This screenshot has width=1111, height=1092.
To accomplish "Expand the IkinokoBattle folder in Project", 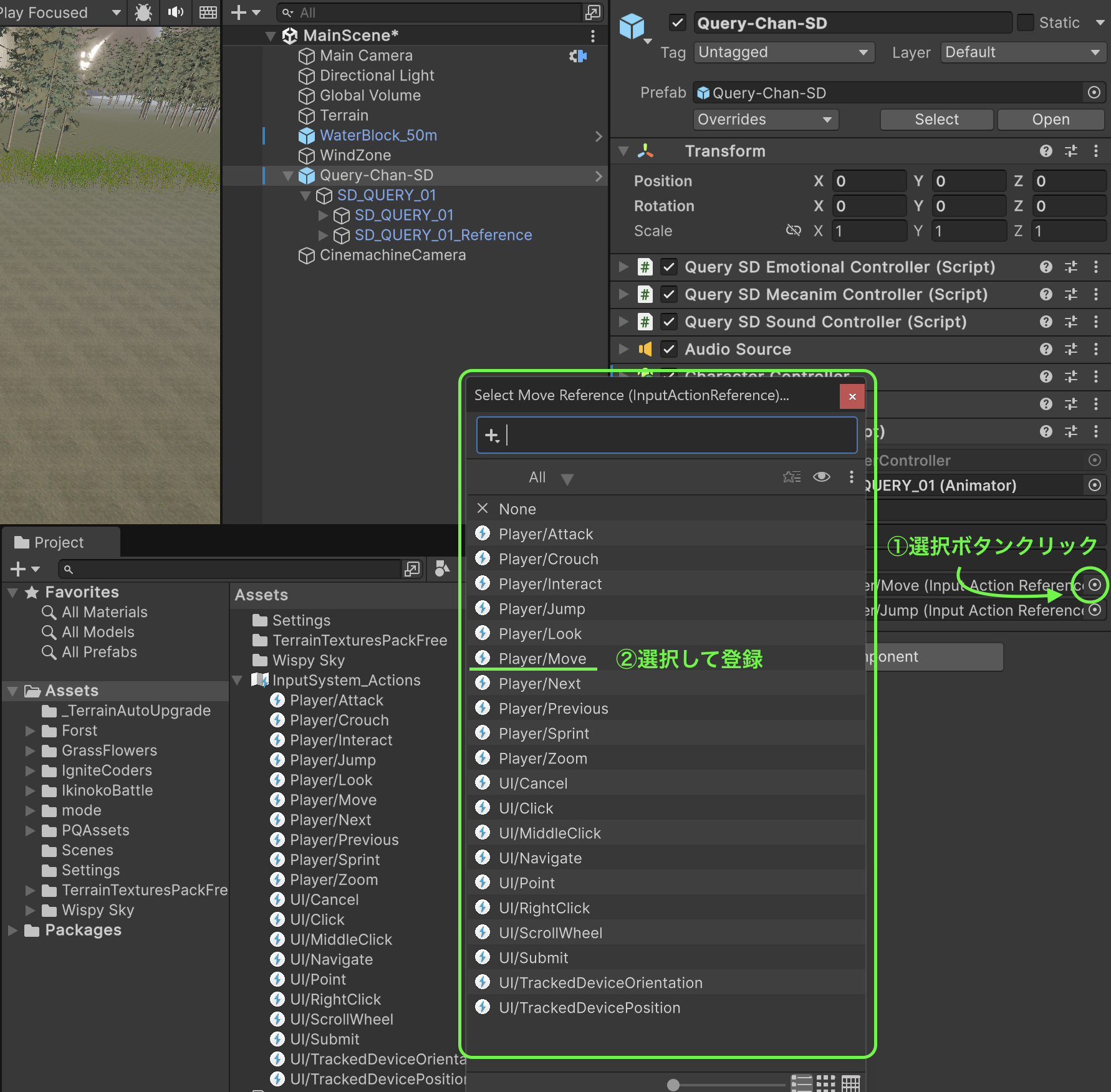I will (30, 791).
